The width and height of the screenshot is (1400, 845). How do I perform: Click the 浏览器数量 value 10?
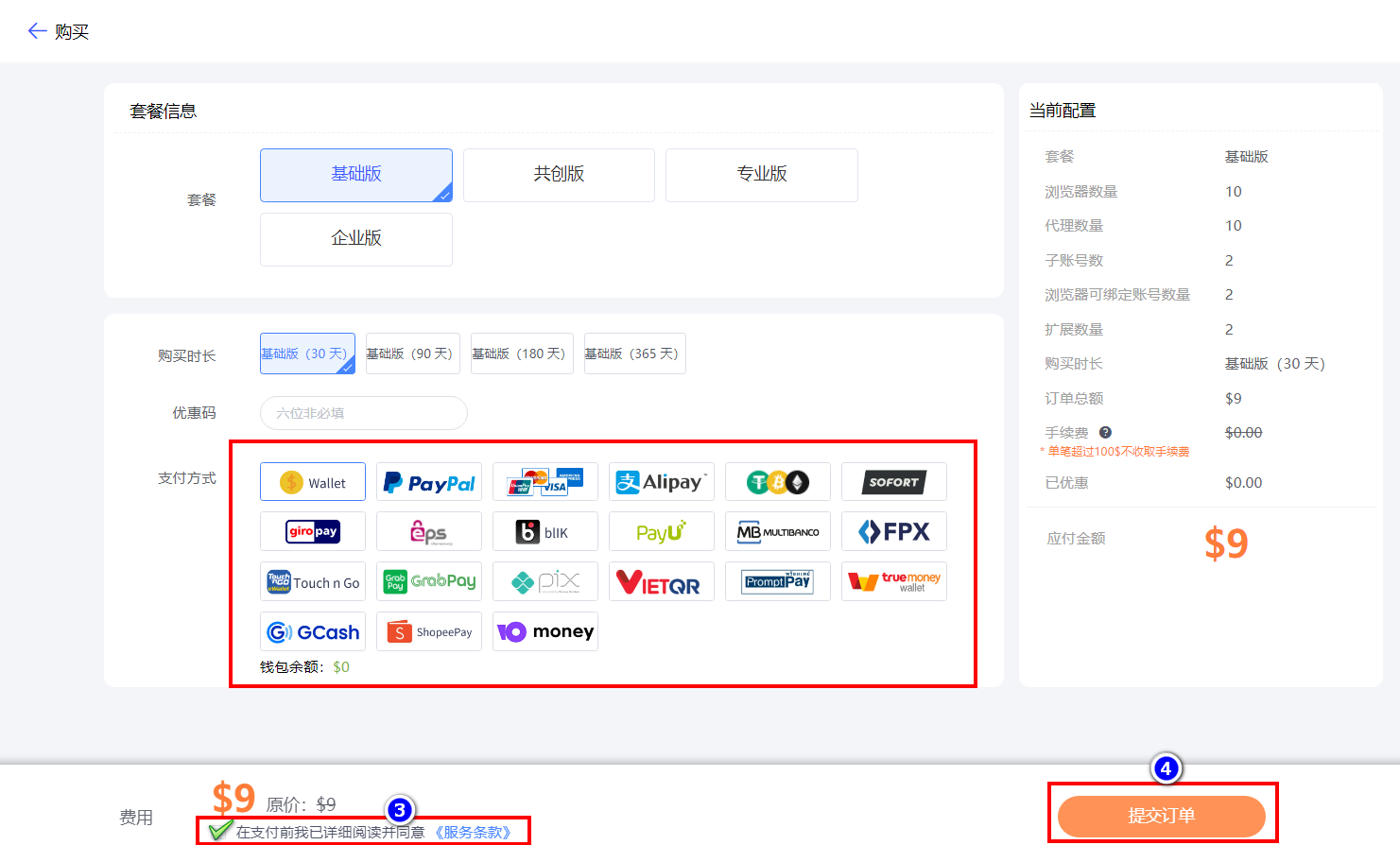[x=1234, y=191]
